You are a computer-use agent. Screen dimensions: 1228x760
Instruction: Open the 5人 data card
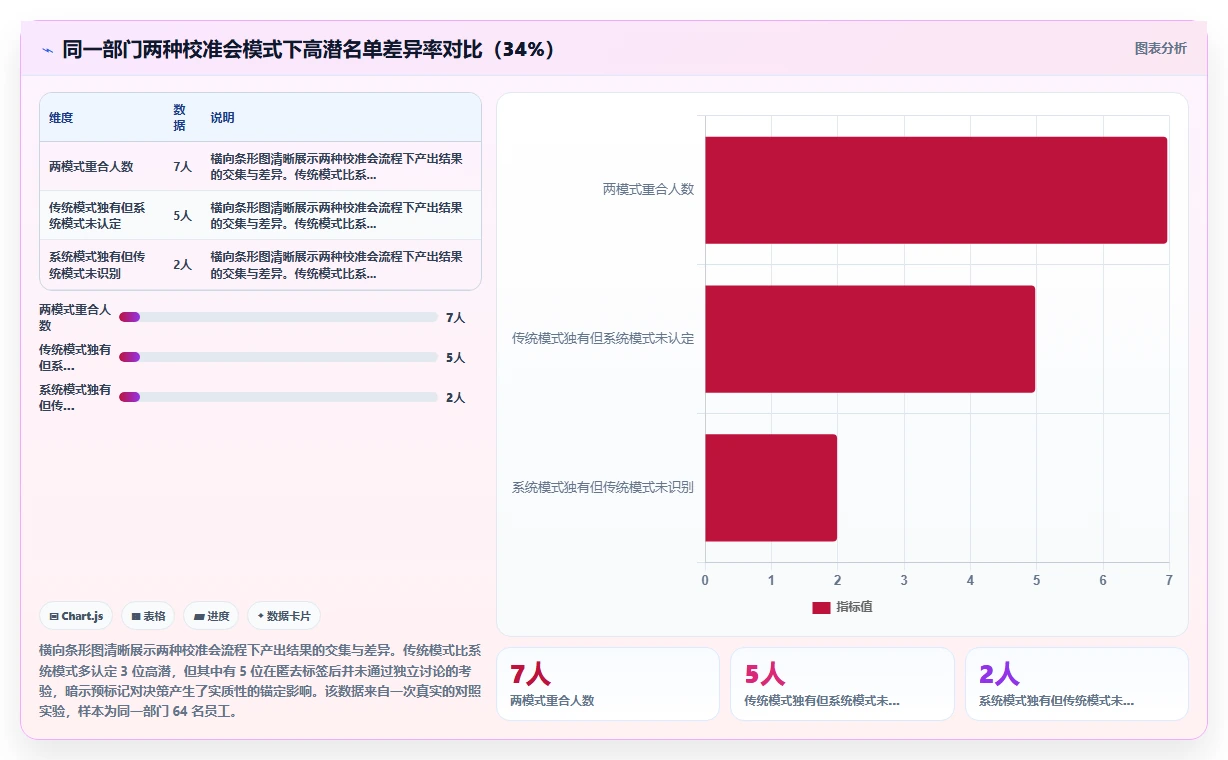[x=842, y=684]
